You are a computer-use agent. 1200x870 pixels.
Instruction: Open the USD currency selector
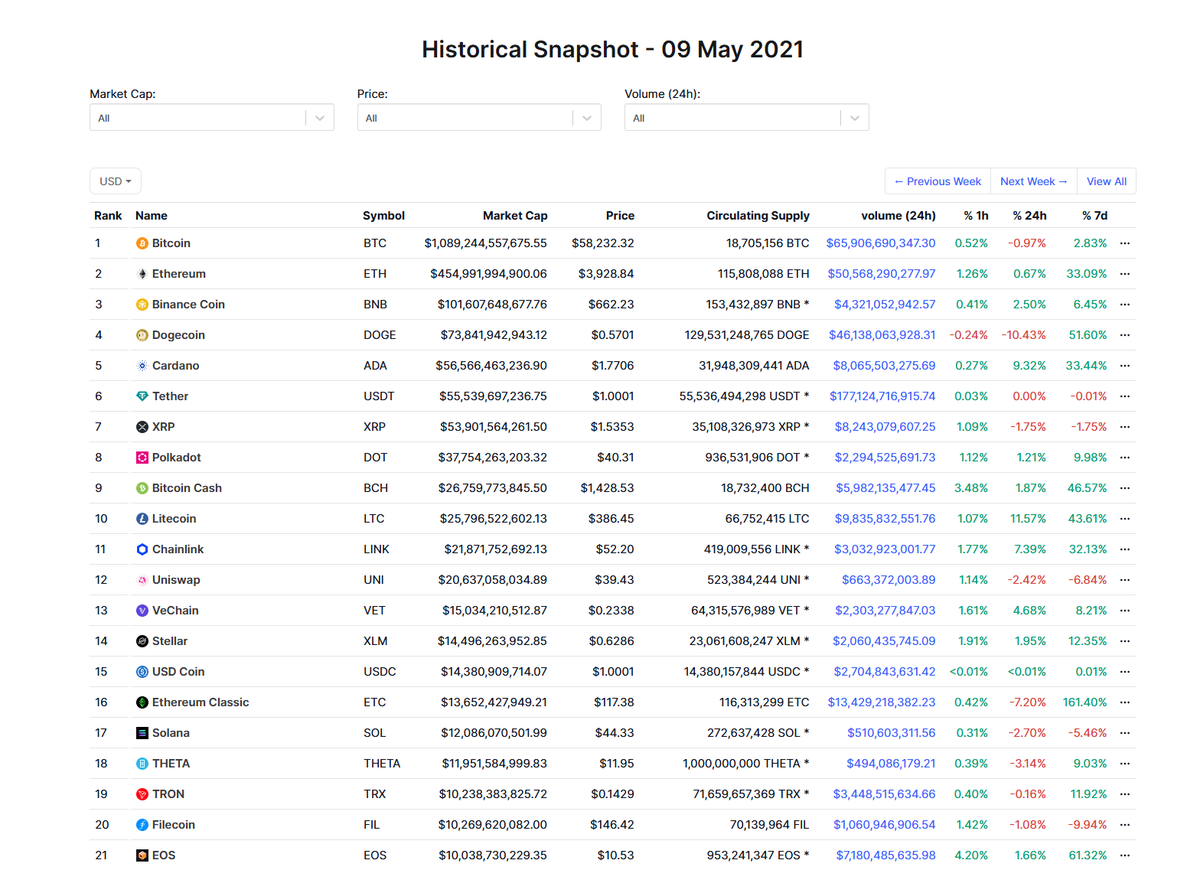pyautogui.click(x=115, y=181)
